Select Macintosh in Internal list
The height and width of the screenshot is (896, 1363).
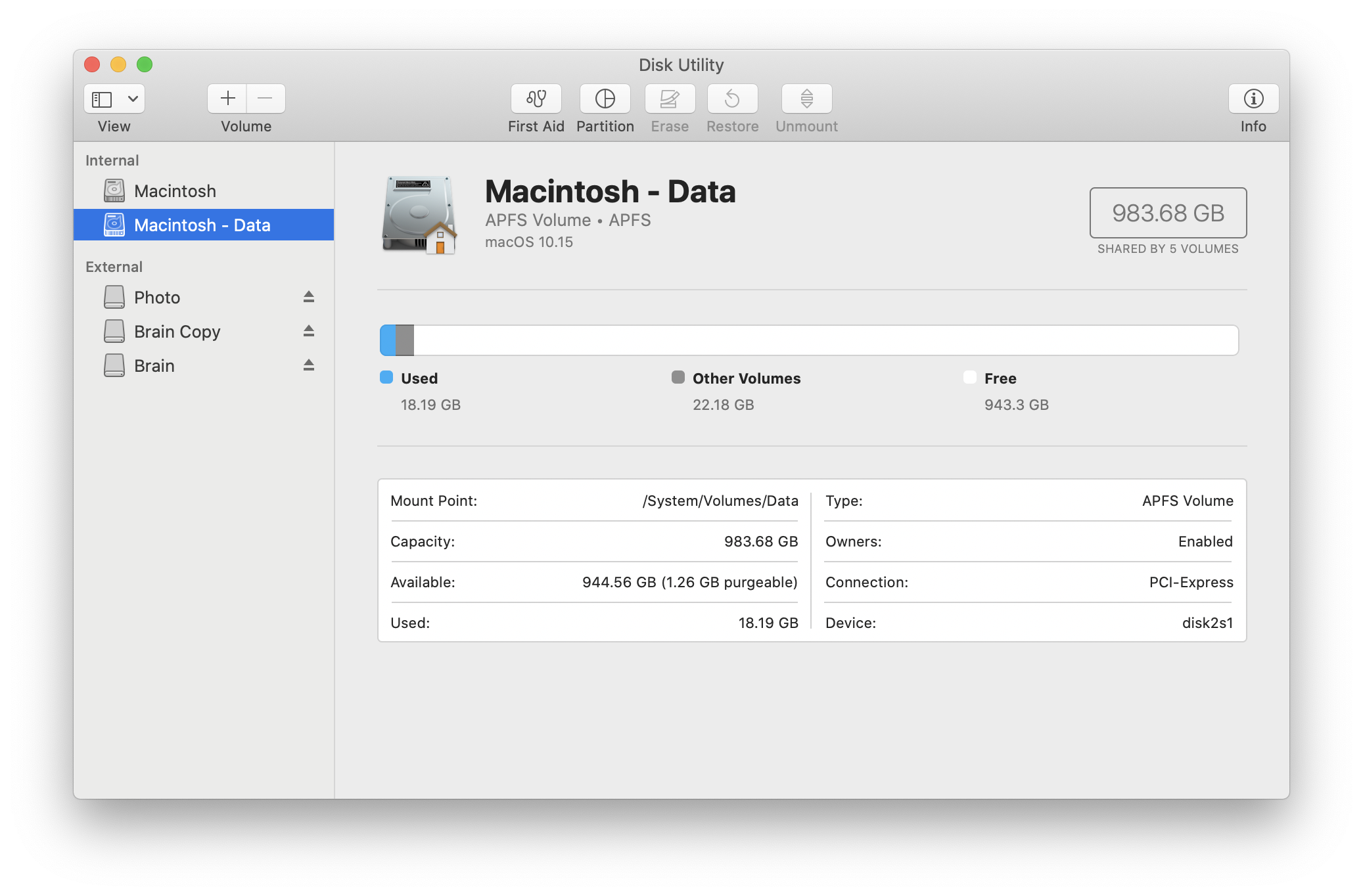point(175,191)
